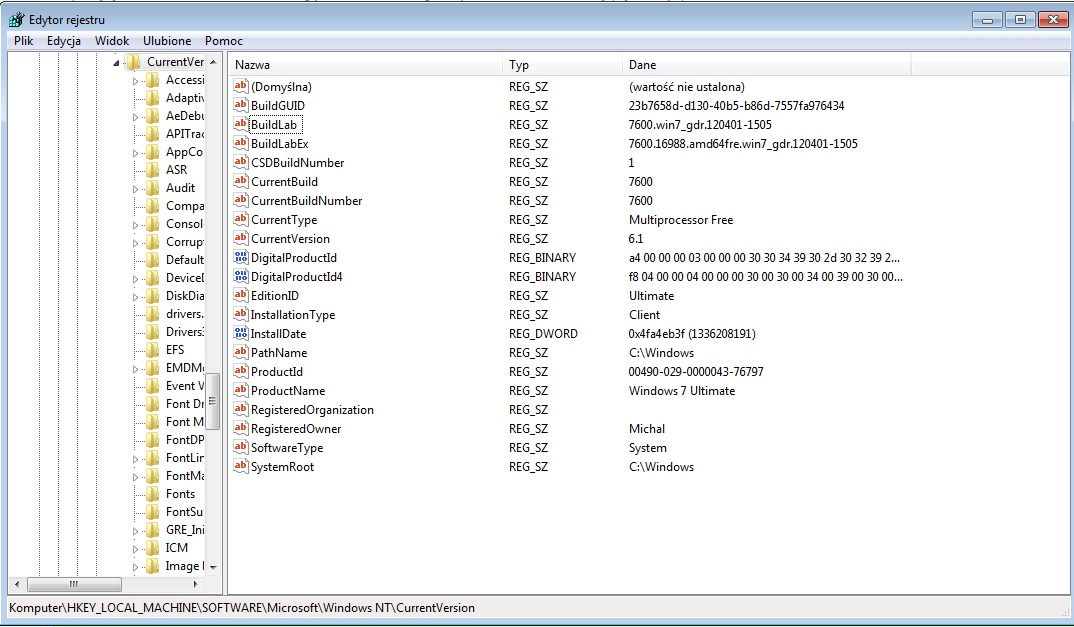Maximize the Edytor rejestru window
1074x627 pixels.
click(x=1020, y=19)
